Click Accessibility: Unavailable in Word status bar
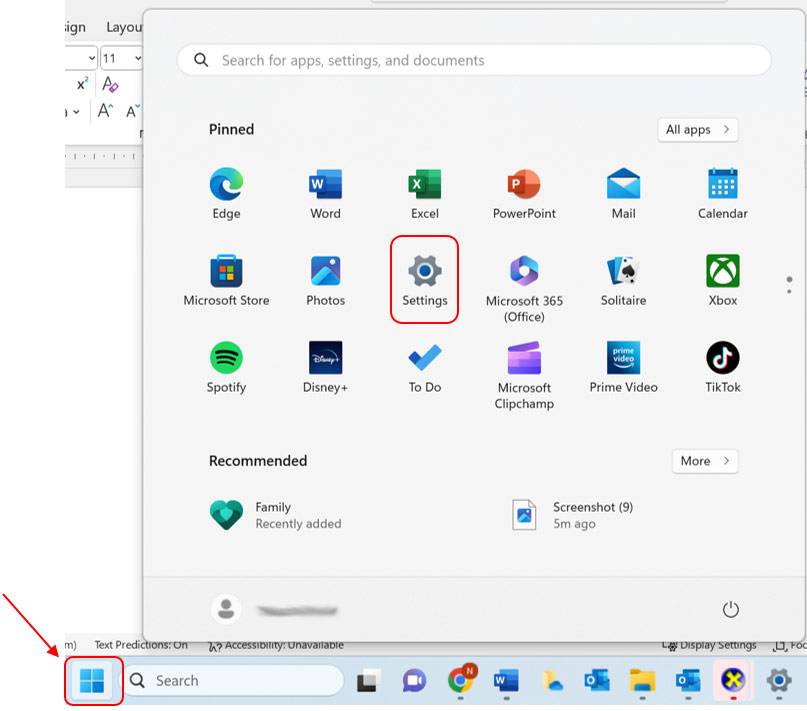This screenshot has height=711, width=807. click(x=276, y=645)
